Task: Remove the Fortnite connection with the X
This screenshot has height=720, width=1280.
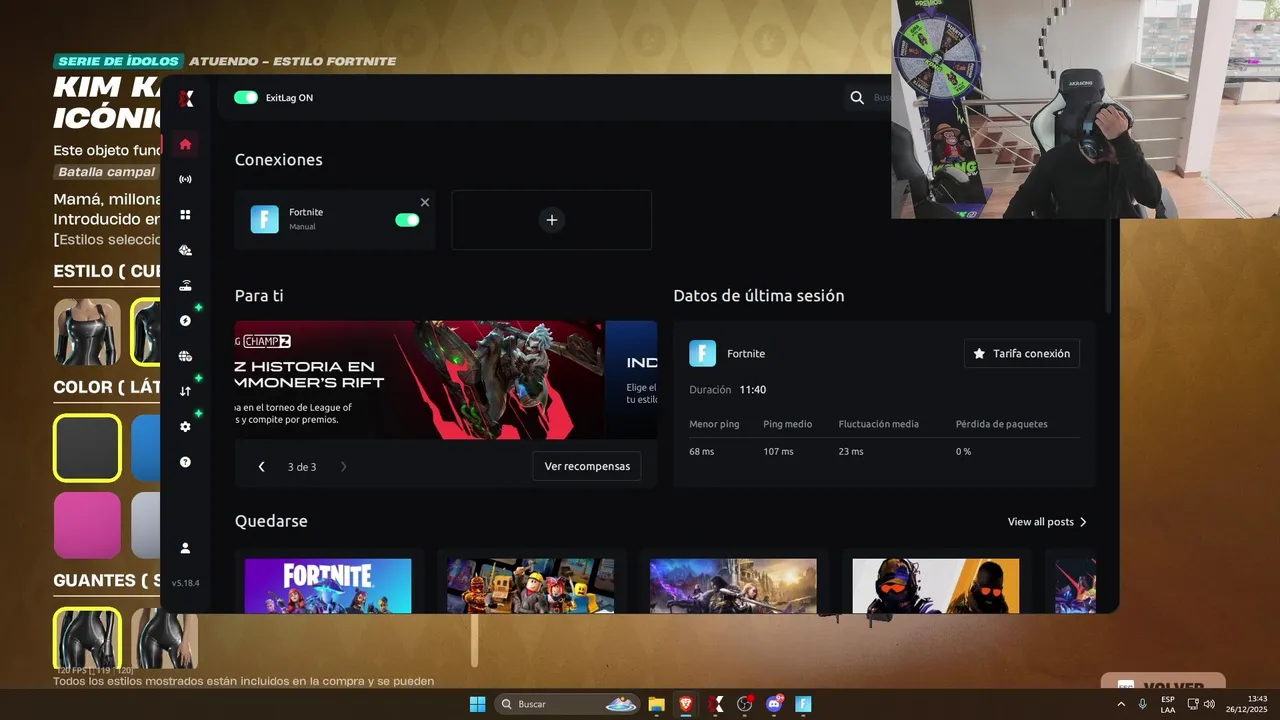Action: point(425,202)
